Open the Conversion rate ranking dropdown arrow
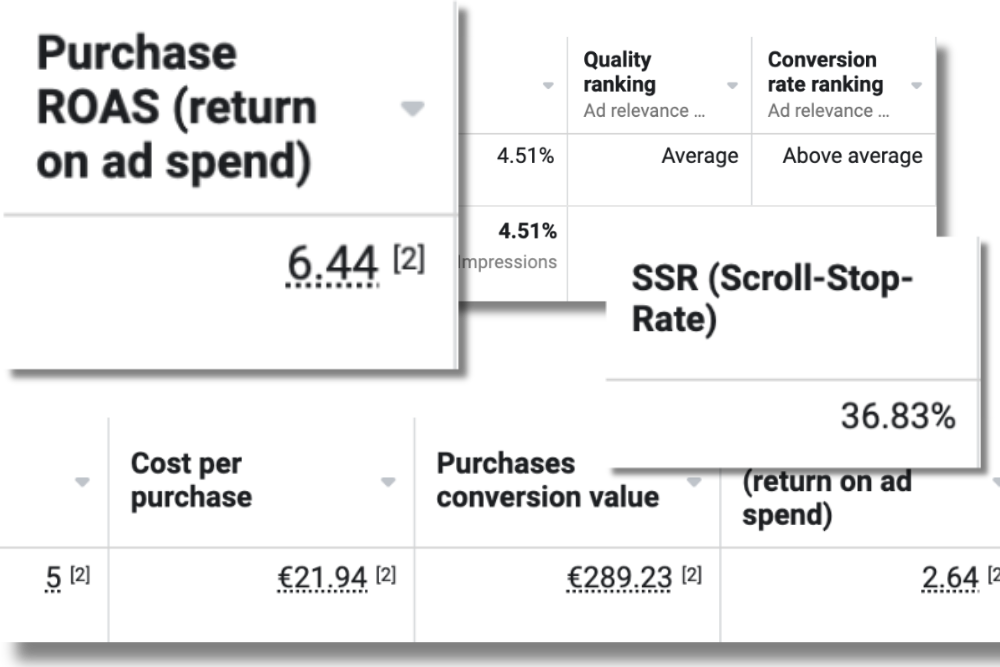The height and width of the screenshot is (667, 1000). coord(916,85)
